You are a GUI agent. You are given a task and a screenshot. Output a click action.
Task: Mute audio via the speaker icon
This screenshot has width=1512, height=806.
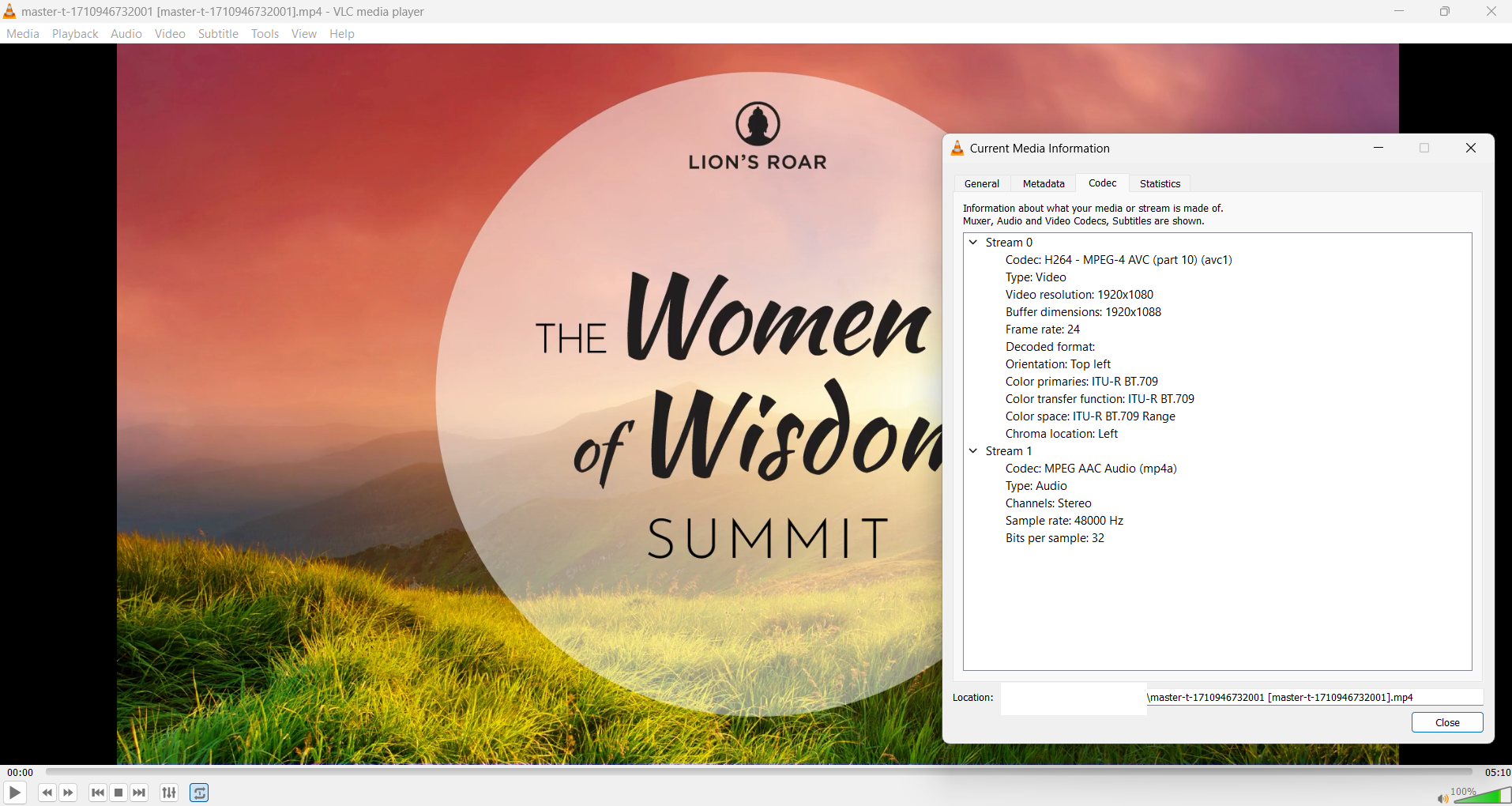coord(1442,799)
